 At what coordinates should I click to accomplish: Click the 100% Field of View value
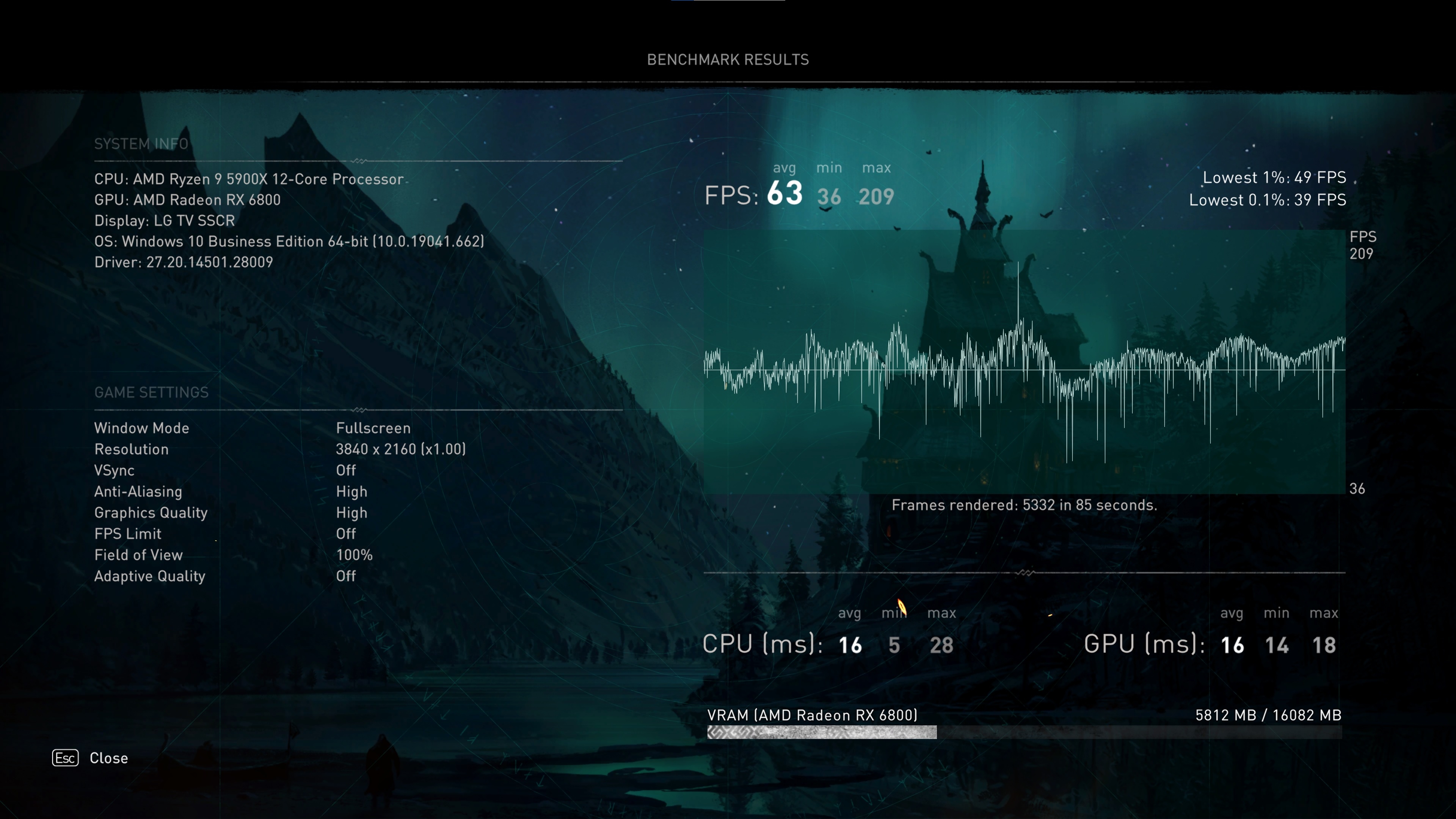pyautogui.click(x=355, y=555)
